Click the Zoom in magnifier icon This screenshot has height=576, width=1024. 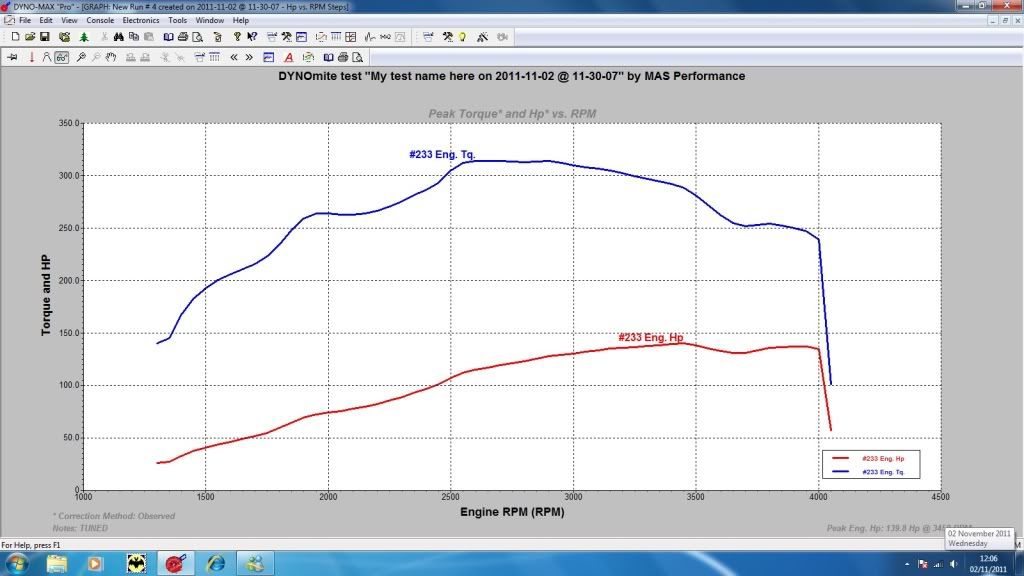coord(81,57)
